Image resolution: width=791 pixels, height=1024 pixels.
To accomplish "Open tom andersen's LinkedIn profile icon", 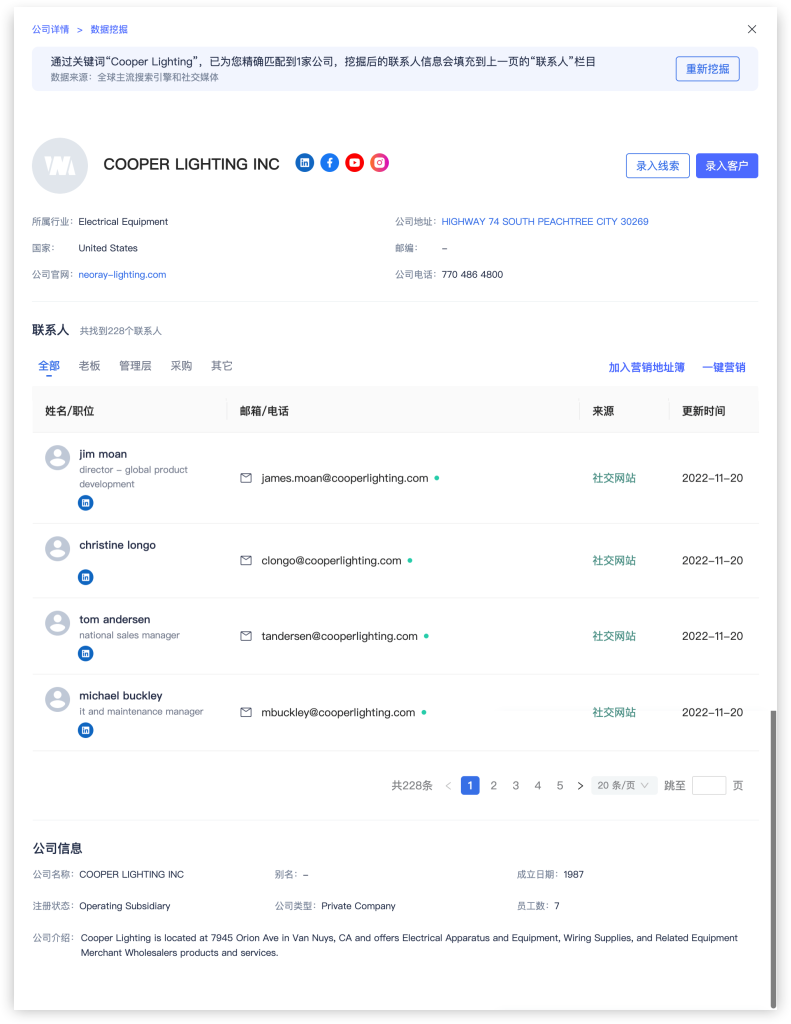I will 86,654.
